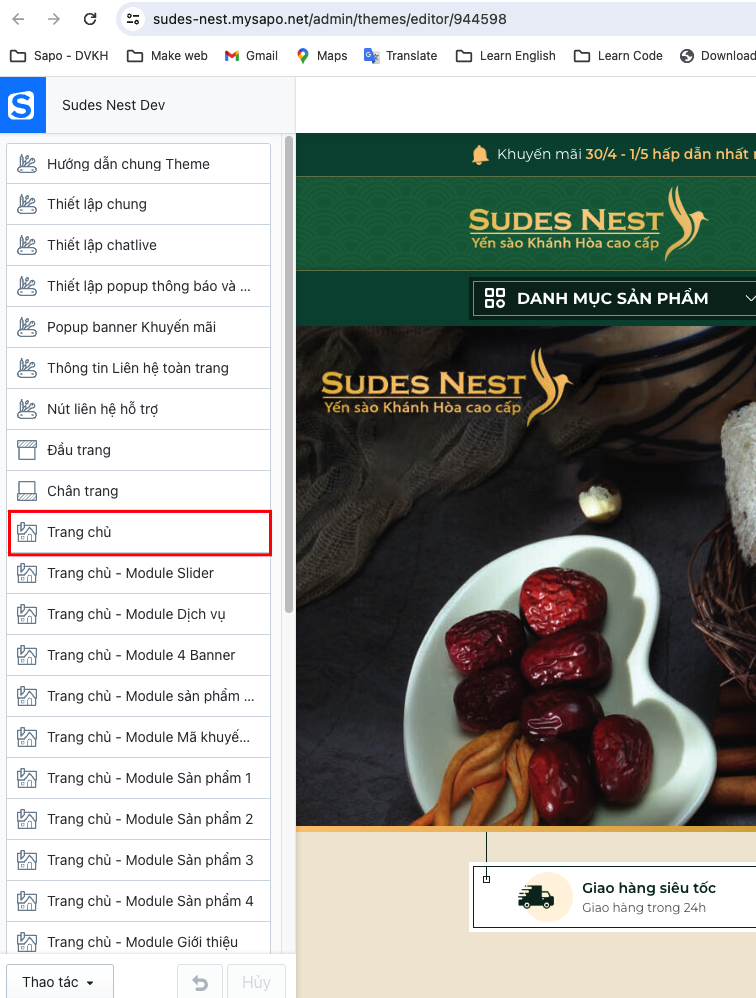The image size is (756, 998).
Task: Click the Hủy button
Action: pos(256,982)
